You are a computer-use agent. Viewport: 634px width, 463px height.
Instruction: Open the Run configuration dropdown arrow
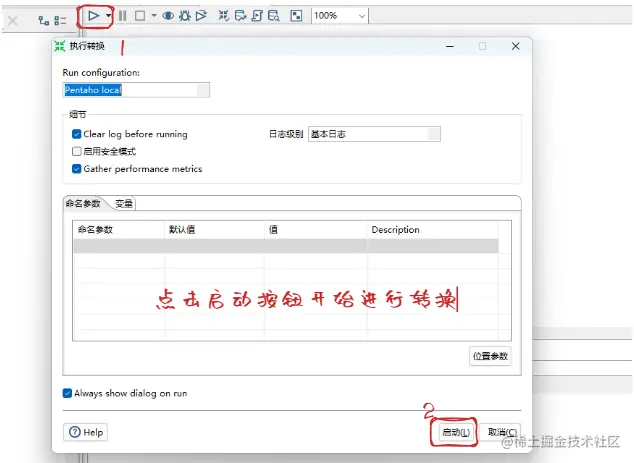pos(203,90)
